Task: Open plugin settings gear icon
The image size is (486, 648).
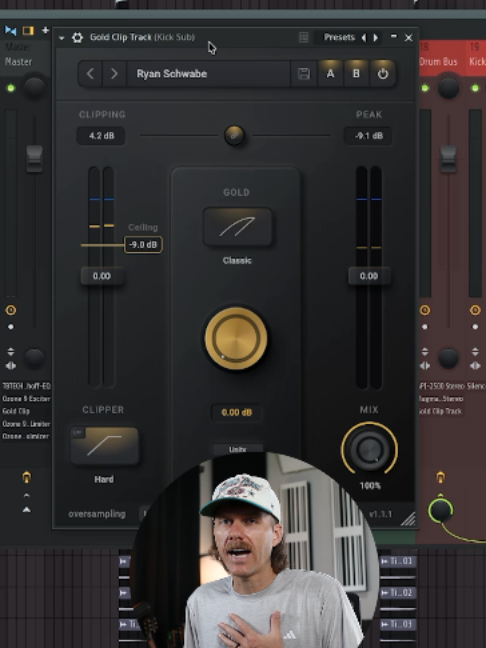Action: [77, 38]
